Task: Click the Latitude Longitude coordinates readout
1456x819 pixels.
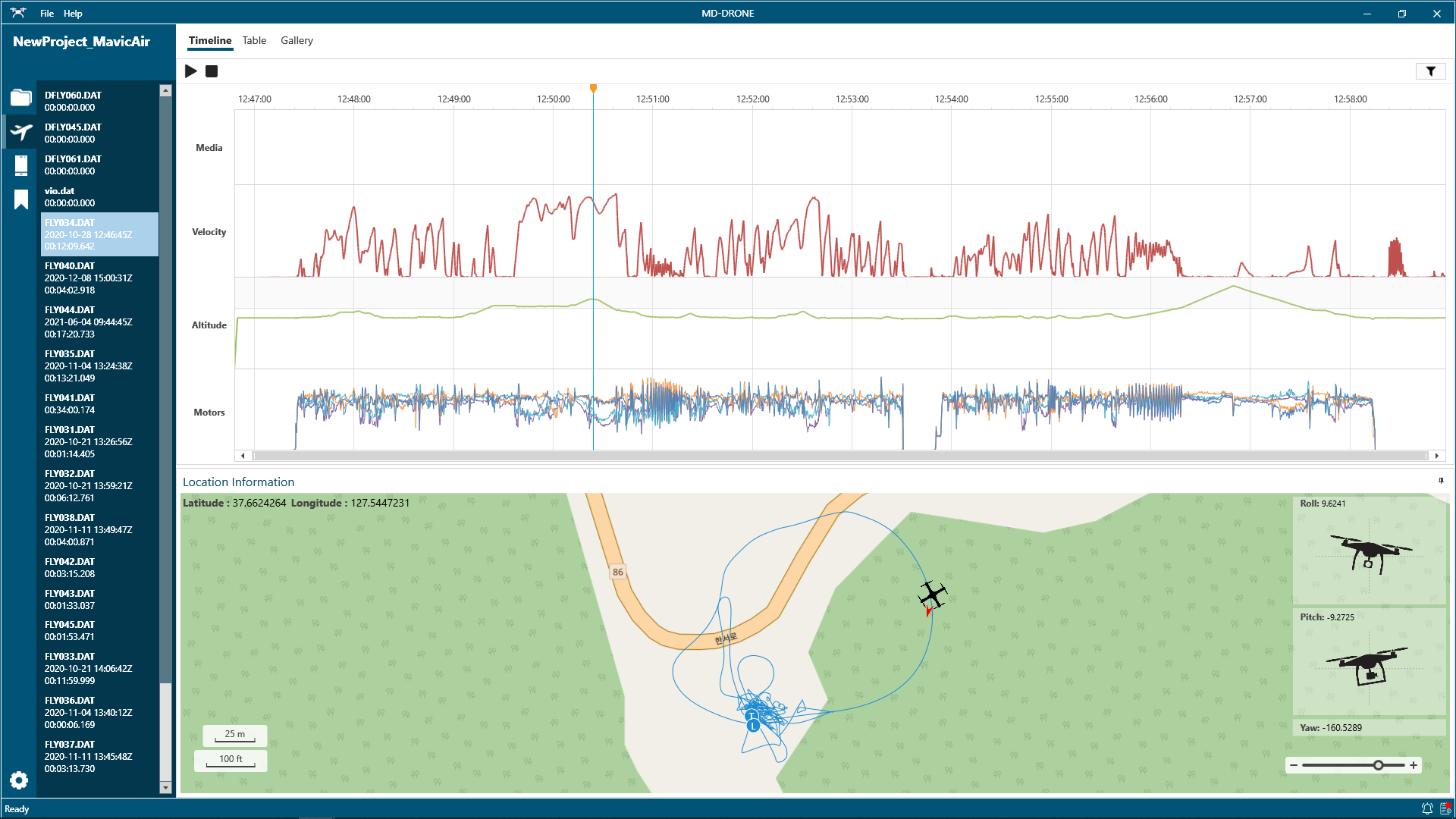Action: tap(296, 503)
